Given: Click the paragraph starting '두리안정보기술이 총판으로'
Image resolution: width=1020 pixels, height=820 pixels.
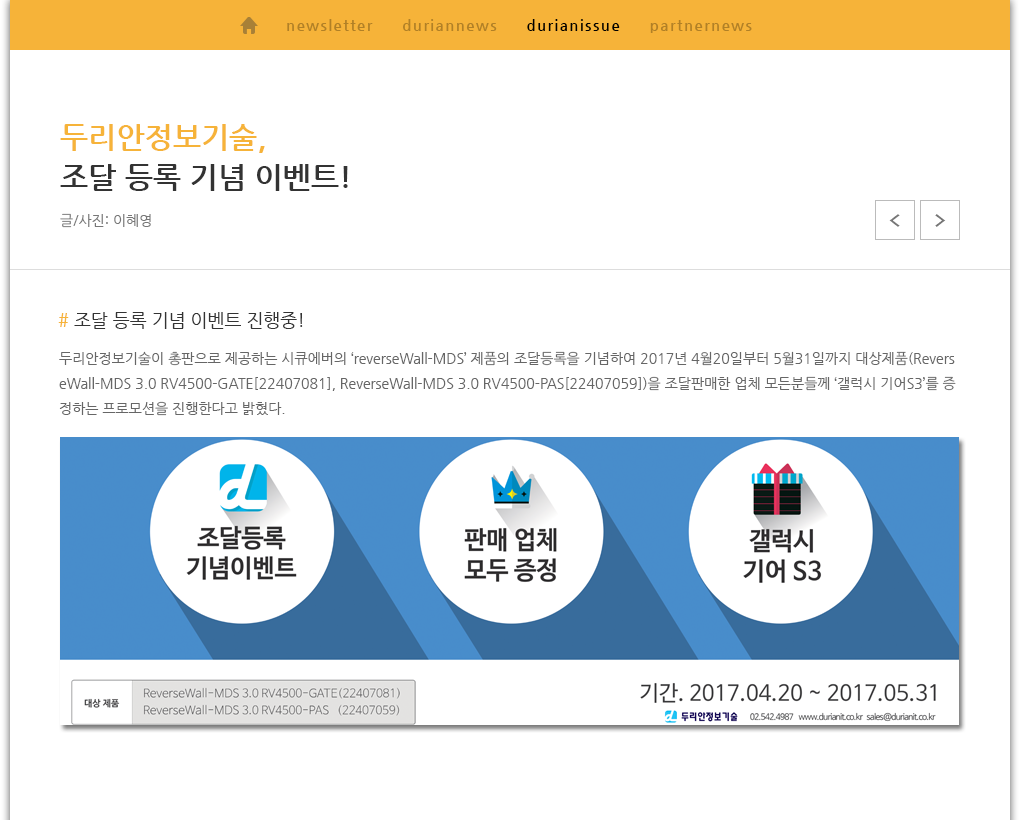Looking at the screenshot, I should pos(507,384).
